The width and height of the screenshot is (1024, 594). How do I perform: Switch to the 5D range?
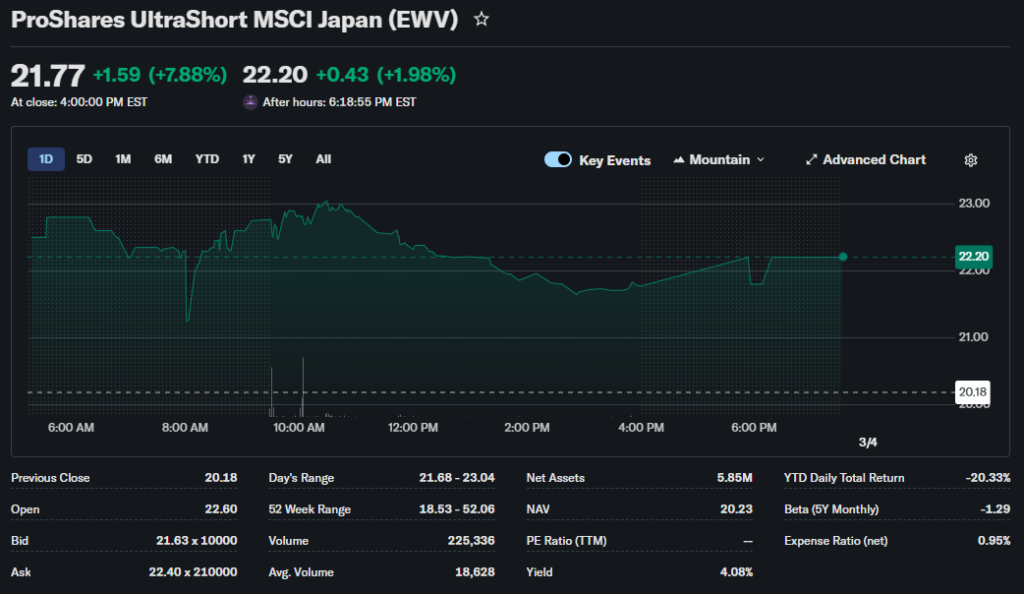85,159
